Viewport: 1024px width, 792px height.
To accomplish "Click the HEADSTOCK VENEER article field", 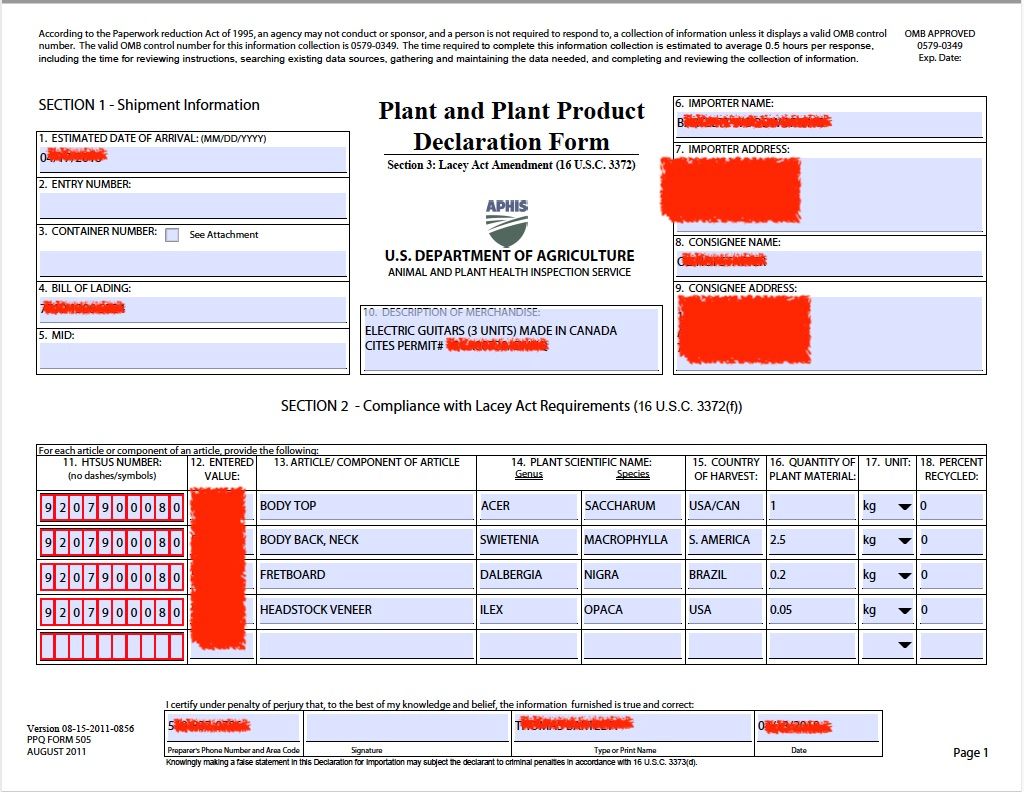I will point(365,611).
